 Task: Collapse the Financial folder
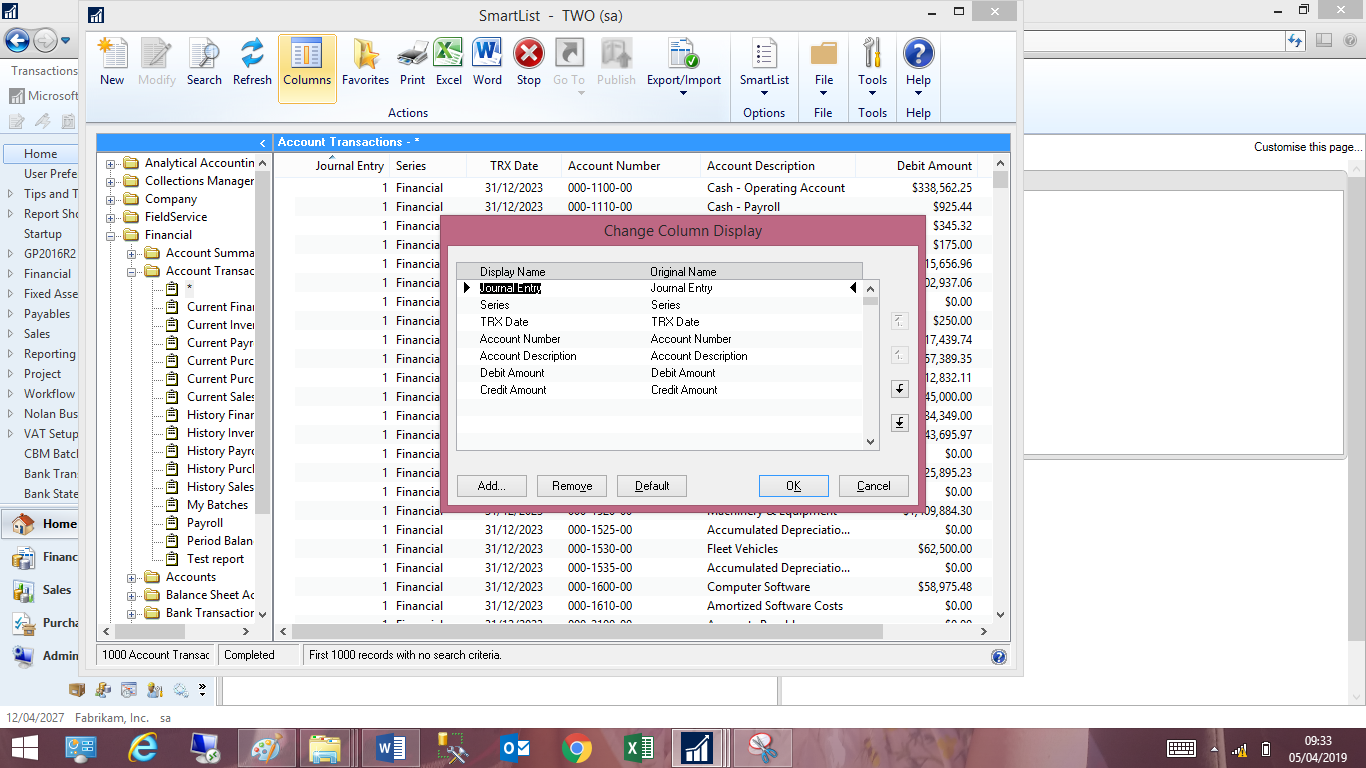pyautogui.click(x=111, y=235)
